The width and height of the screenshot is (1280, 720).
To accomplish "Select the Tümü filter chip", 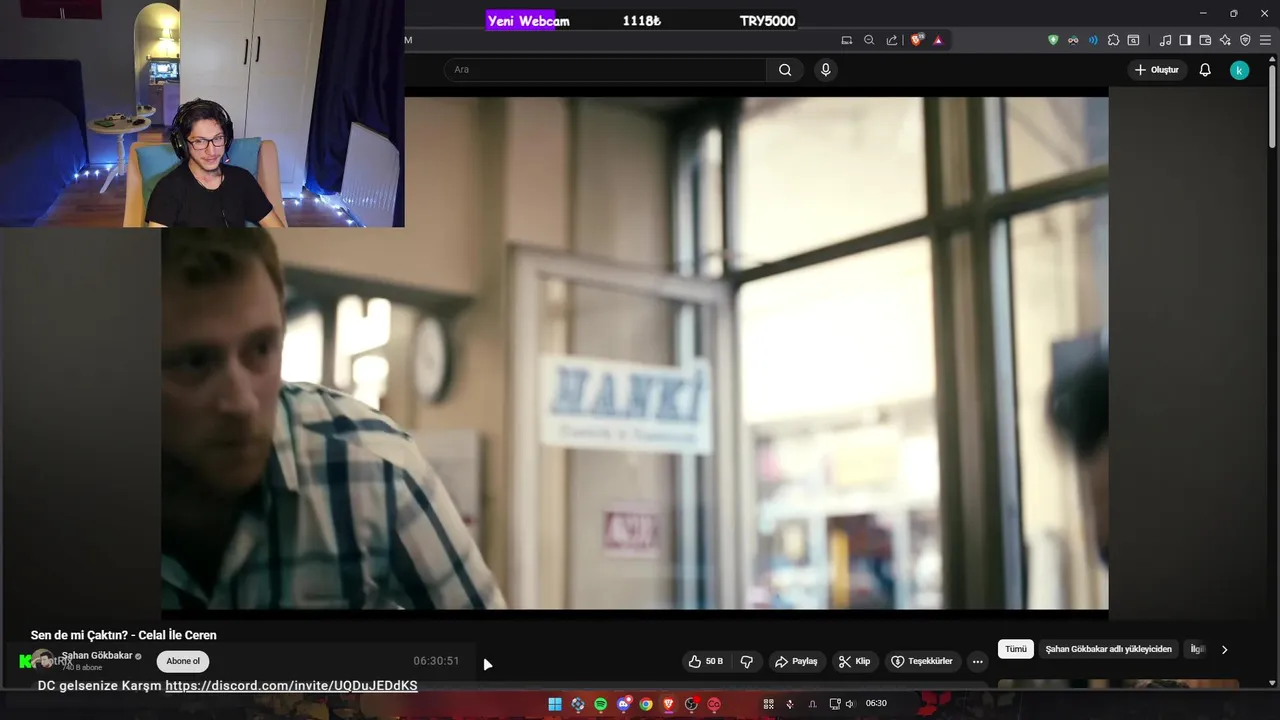I will coord(1016,649).
